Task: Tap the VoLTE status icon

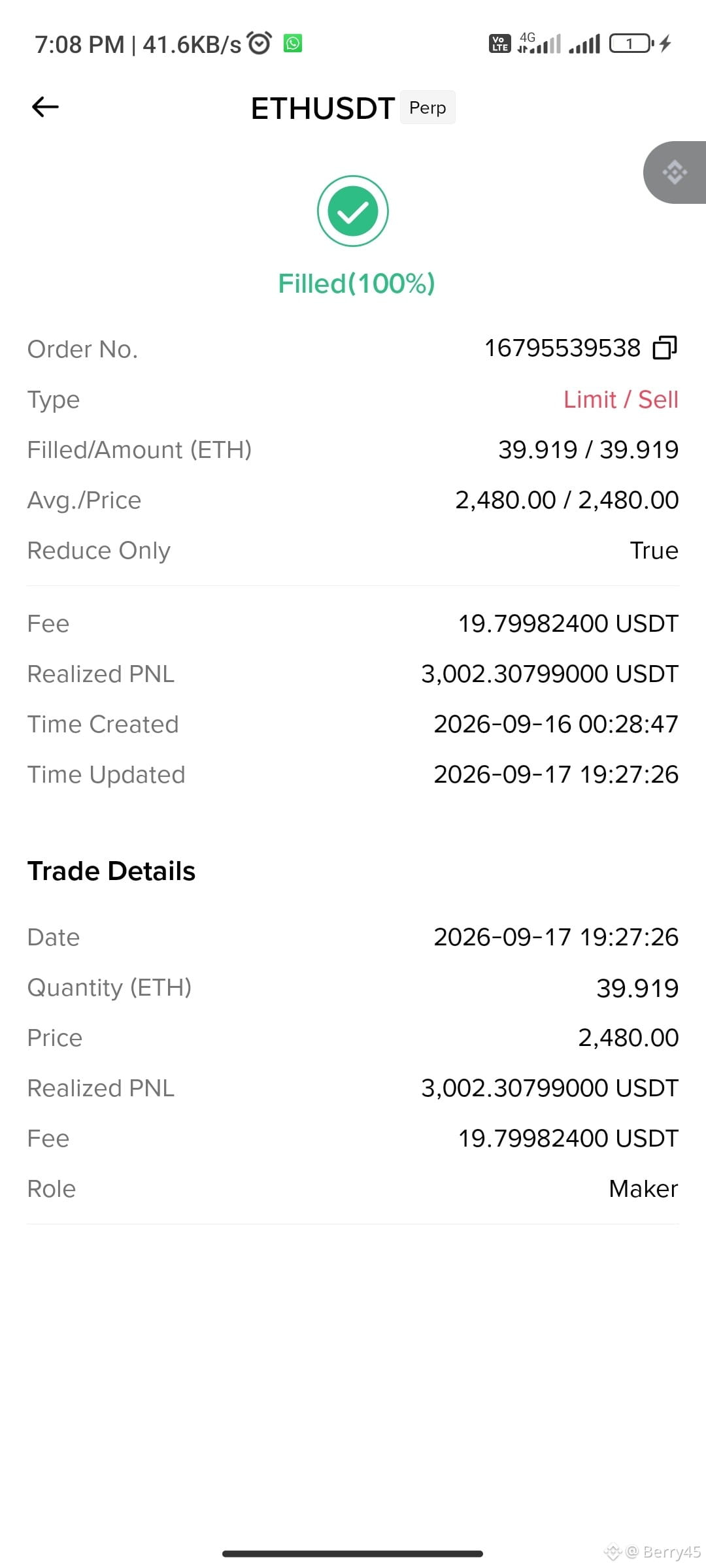Action: click(x=499, y=44)
